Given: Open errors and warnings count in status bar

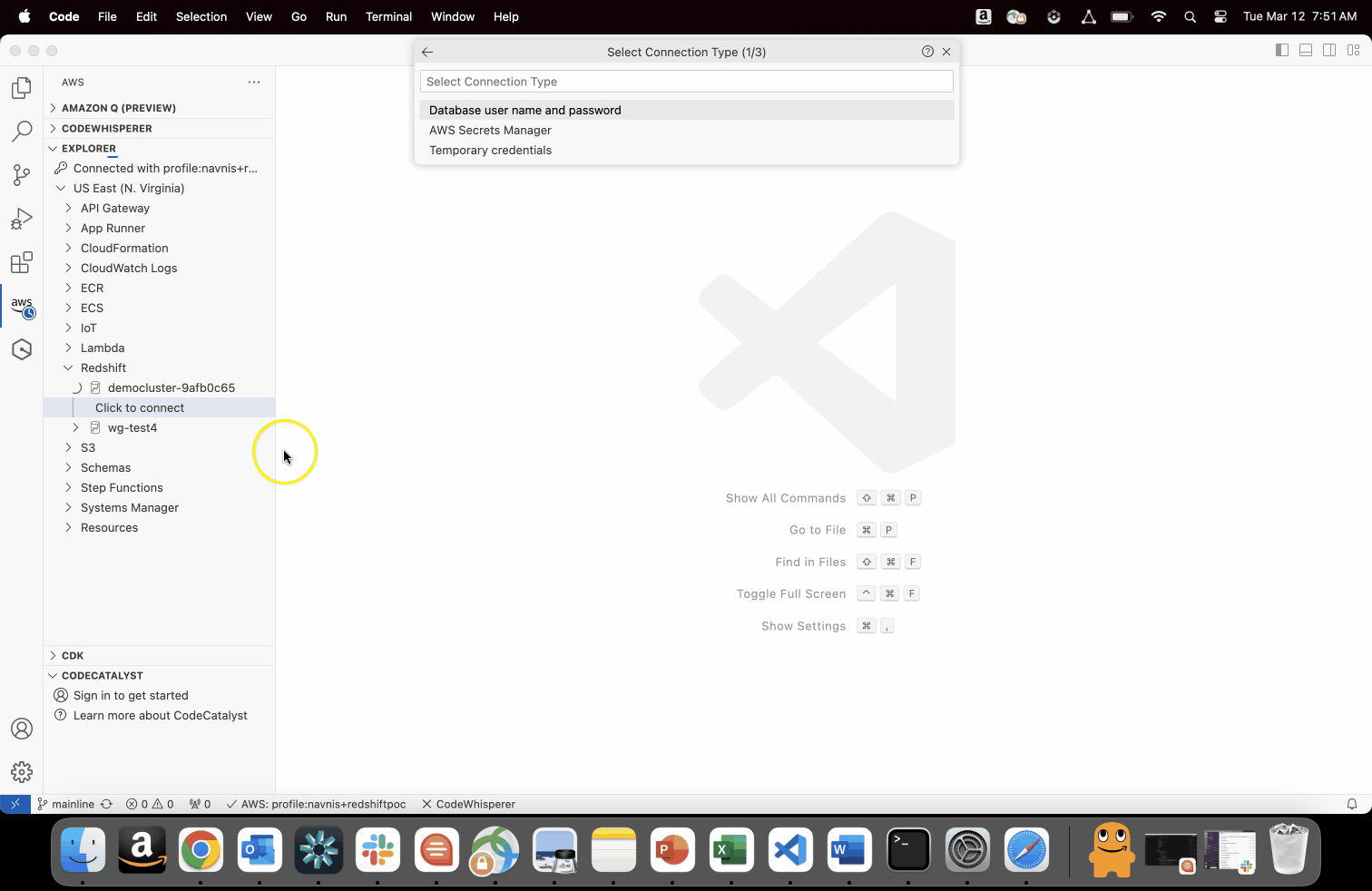Looking at the screenshot, I should click(150, 804).
